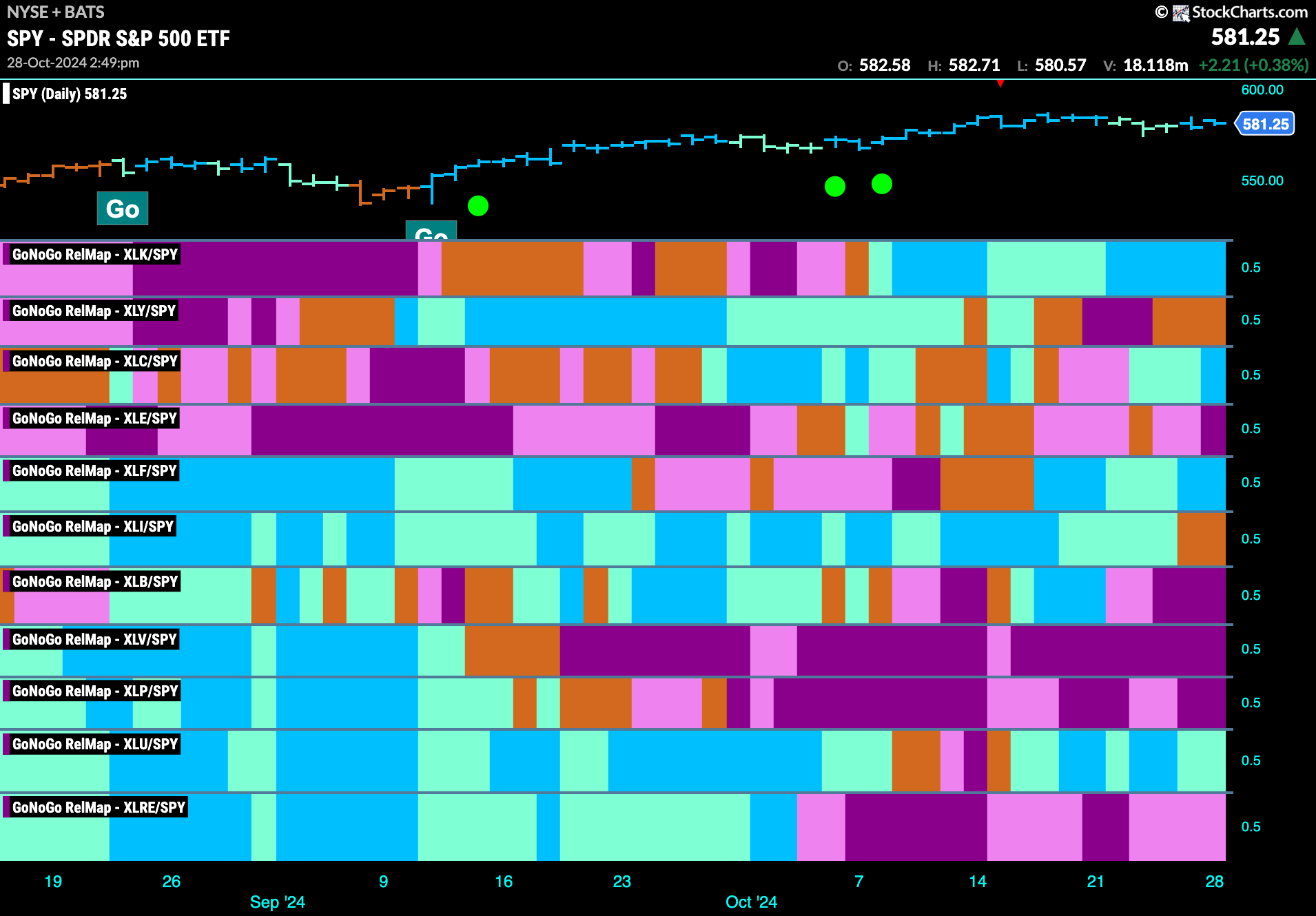This screenshot has width=1316, height=916.
Task: Click the volume value 18.118m
Action: coord(1155,65)
